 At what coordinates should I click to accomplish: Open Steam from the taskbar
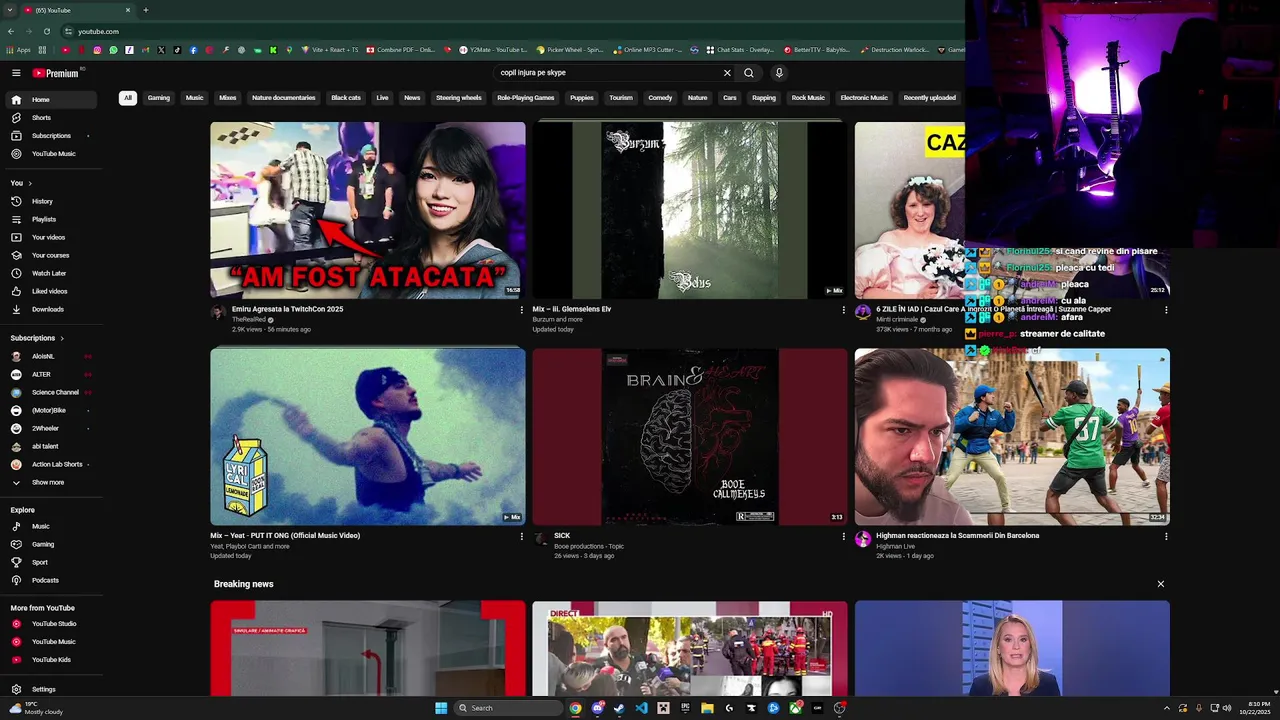619,708
